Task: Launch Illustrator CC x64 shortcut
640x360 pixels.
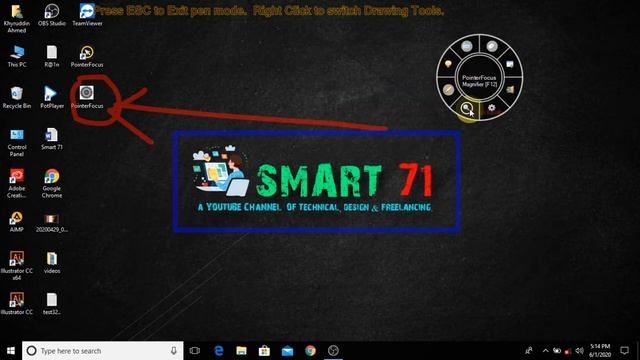Action: (x=17, y=266)
